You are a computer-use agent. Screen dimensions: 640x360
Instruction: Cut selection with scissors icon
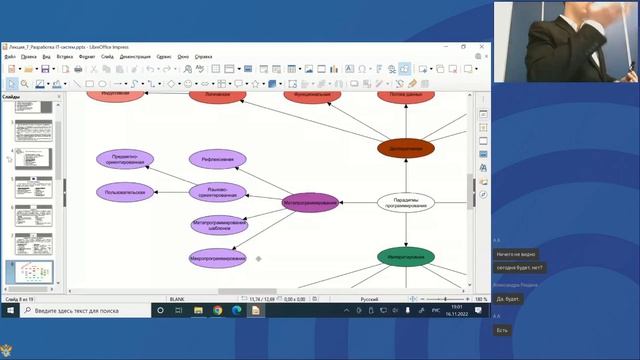pos(94,69)
